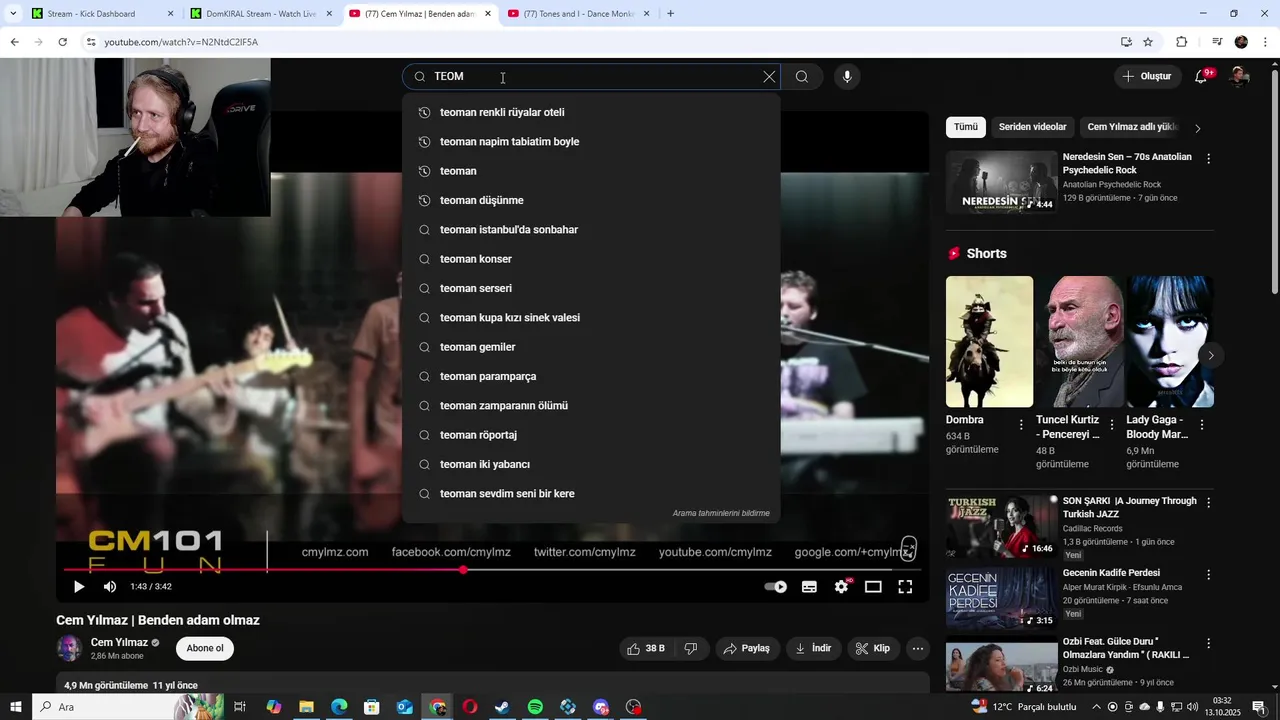1280x720 pixels.
Task: Start voice search with microphone icon
Action: click(x=847, y=77)
